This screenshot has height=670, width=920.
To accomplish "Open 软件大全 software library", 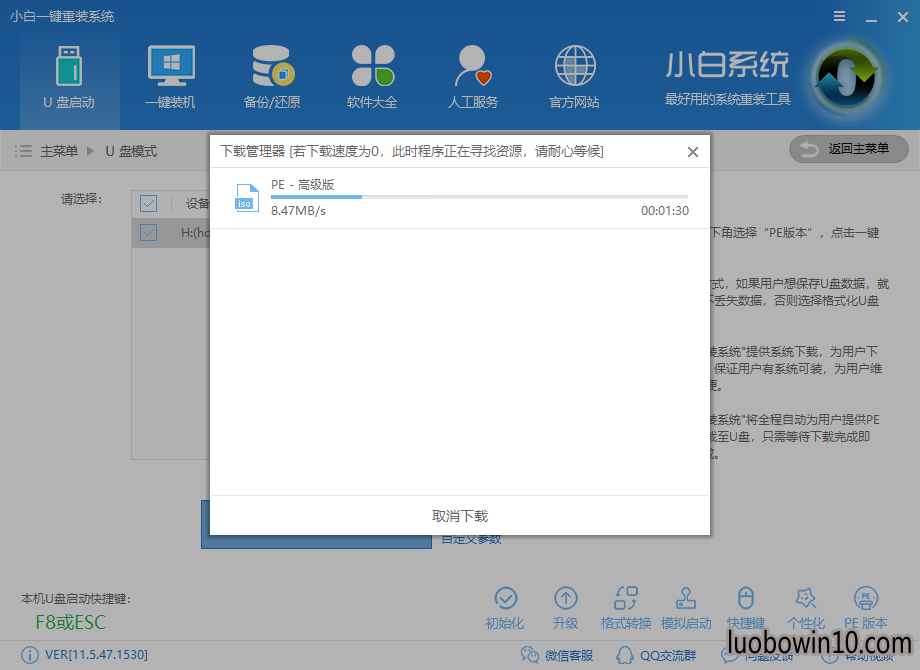I will click(x=372, y=78).
